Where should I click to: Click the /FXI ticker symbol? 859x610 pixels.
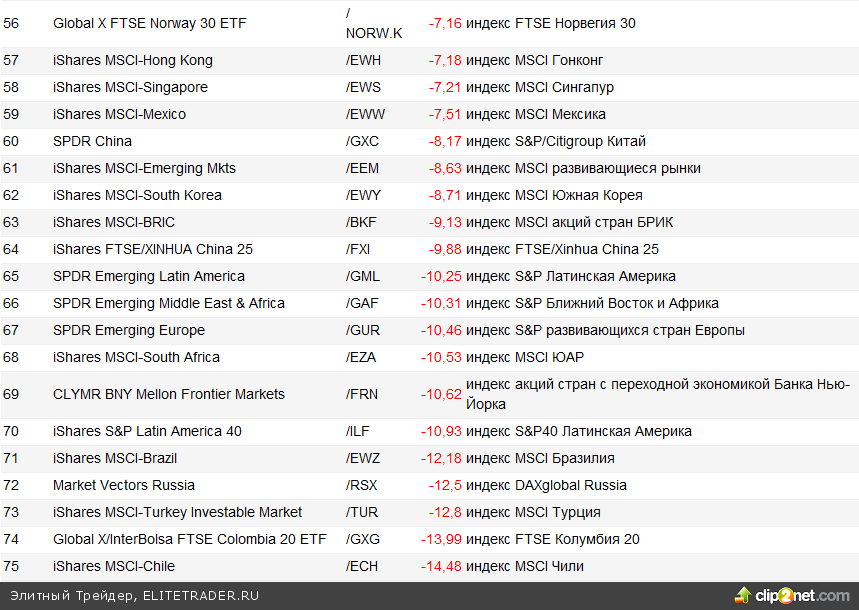[361, 249]
